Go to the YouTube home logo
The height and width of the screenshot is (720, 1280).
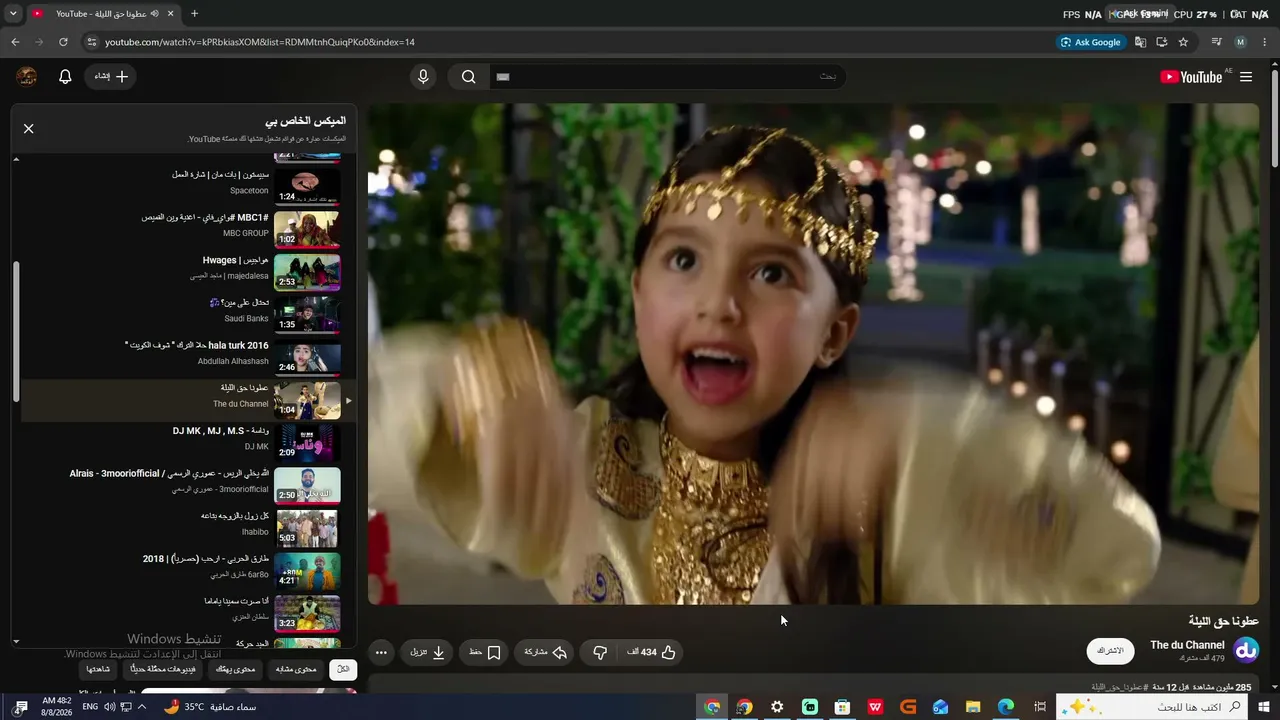point(1191,77)
